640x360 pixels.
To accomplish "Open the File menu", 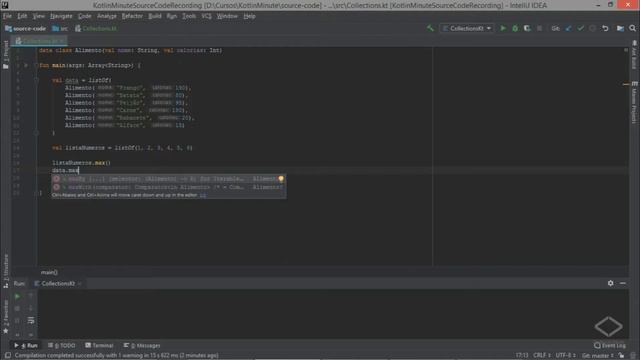I will click(7, 16).
